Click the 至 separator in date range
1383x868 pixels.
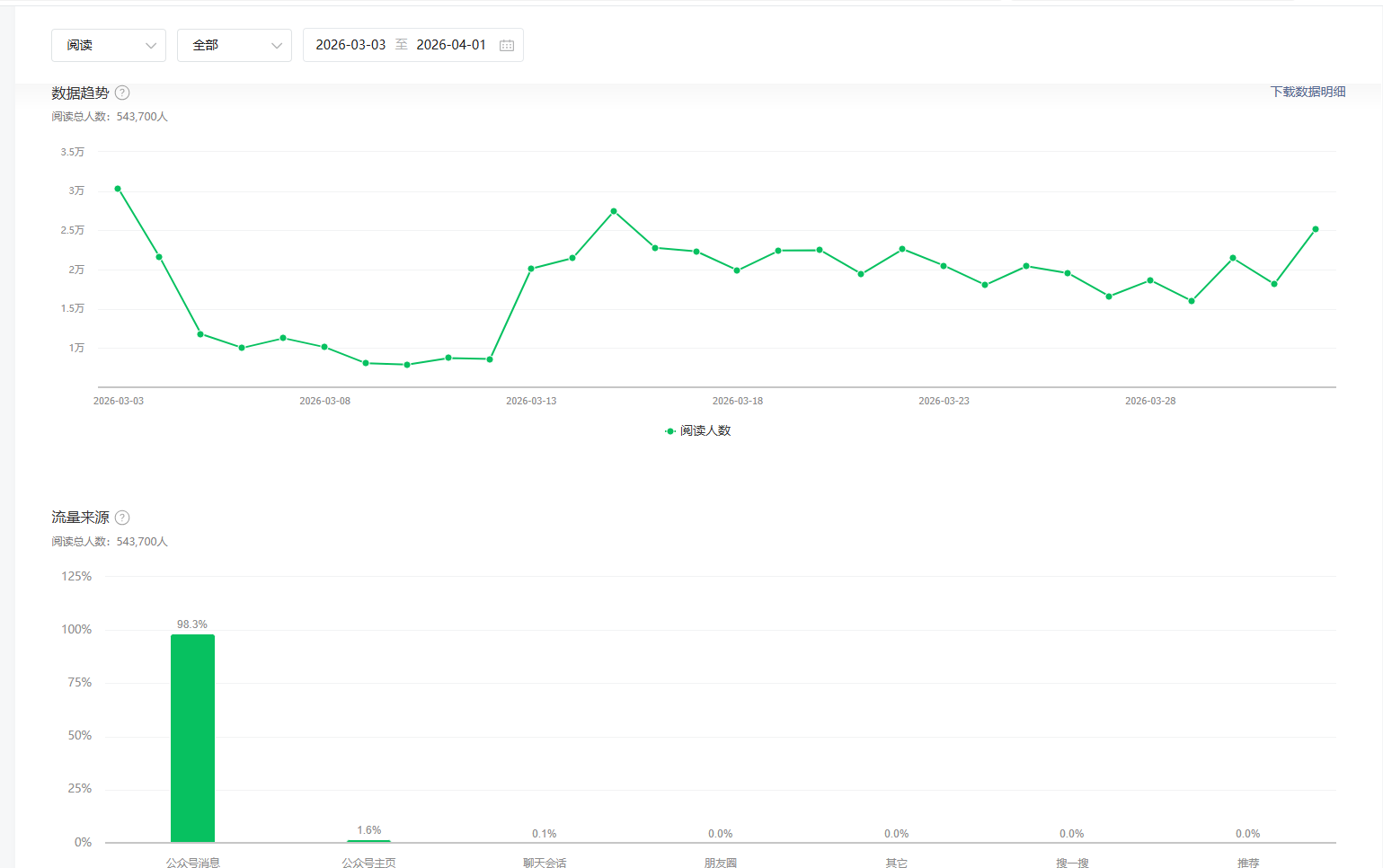coord(402,45)
